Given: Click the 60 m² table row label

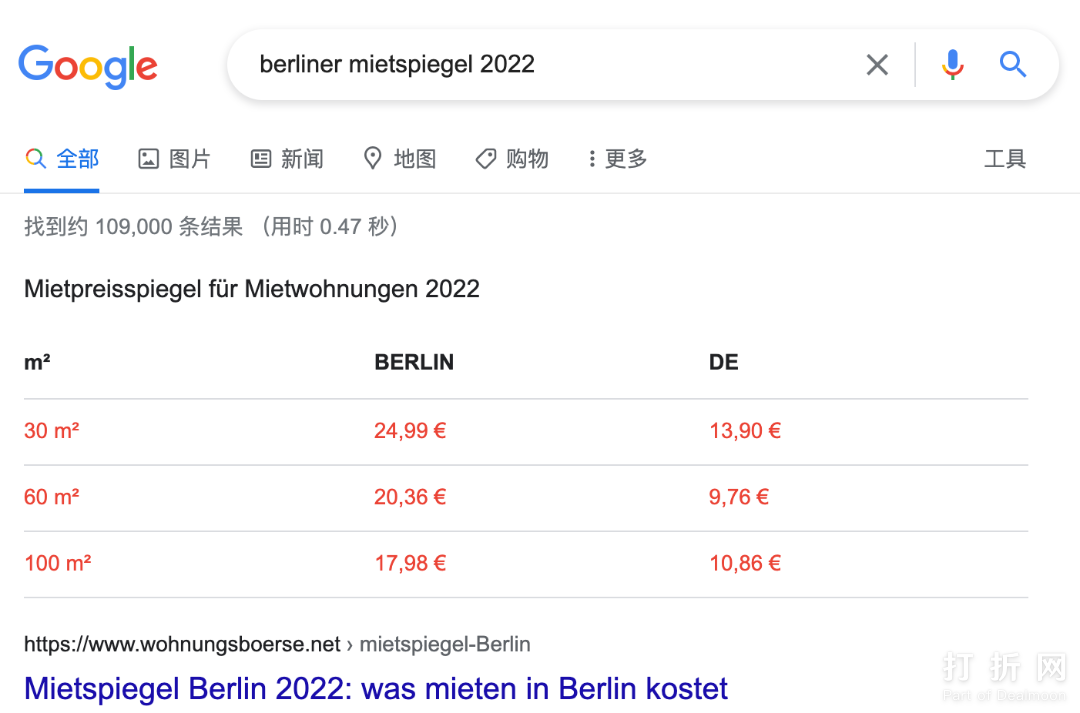Looking at the screenshot, I should click(x=52, y=497).
